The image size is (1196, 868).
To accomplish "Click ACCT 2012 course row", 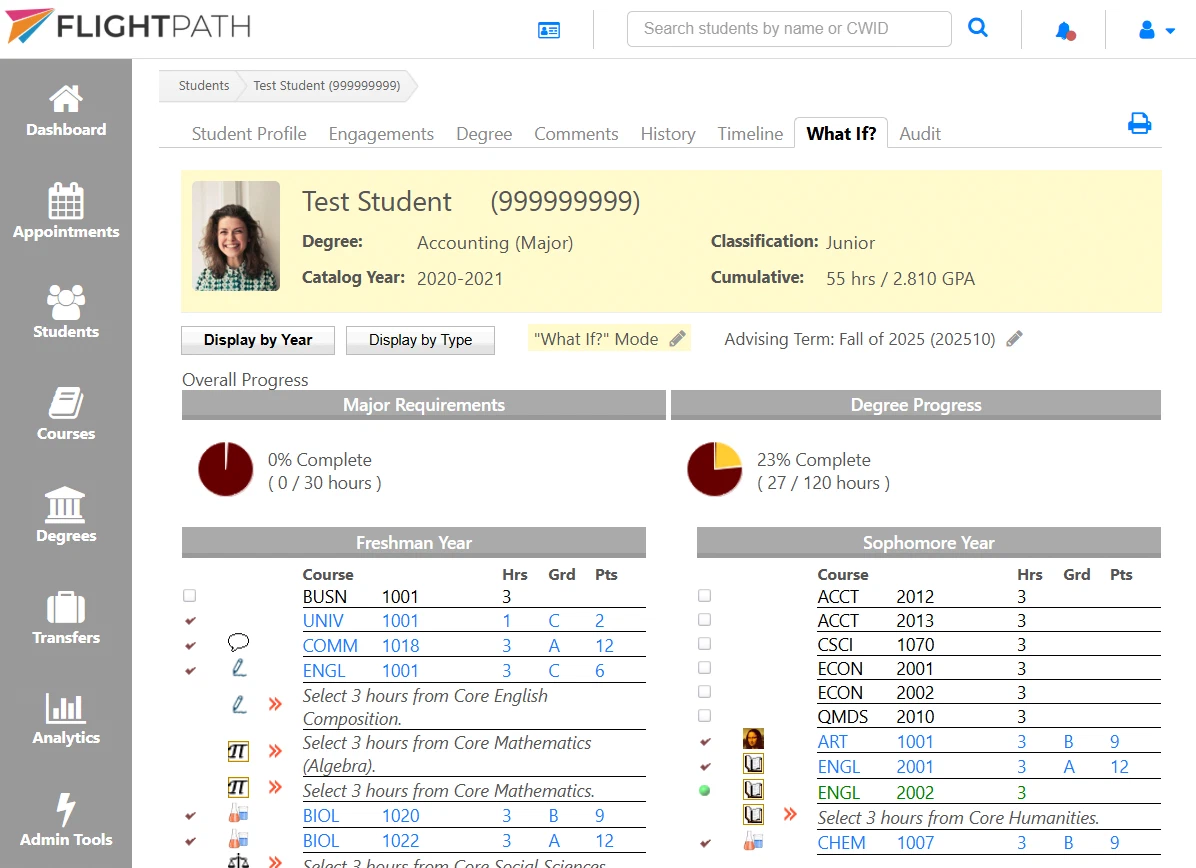I will tap(989, 596).
